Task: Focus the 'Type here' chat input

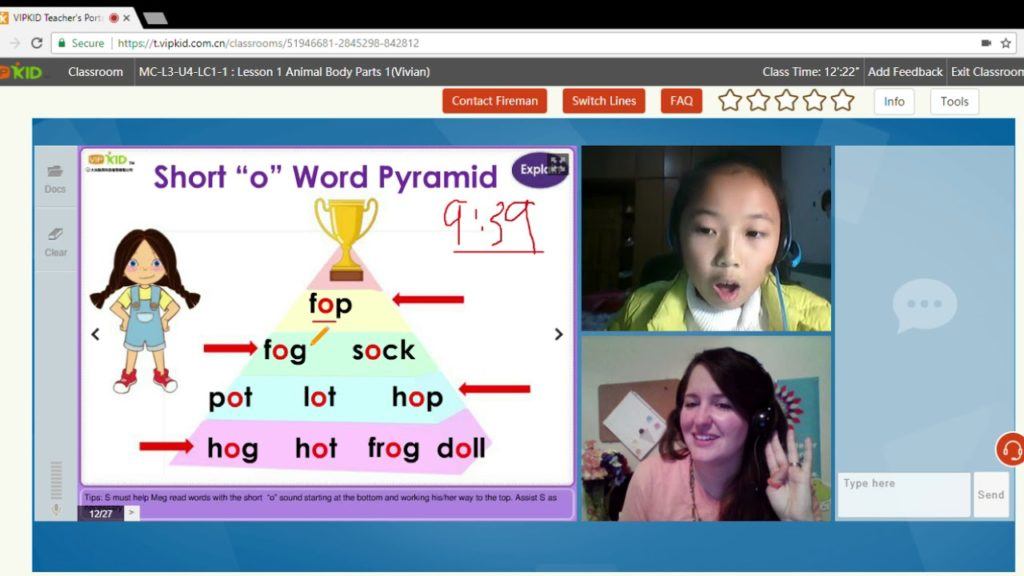Action: point(903,494)
